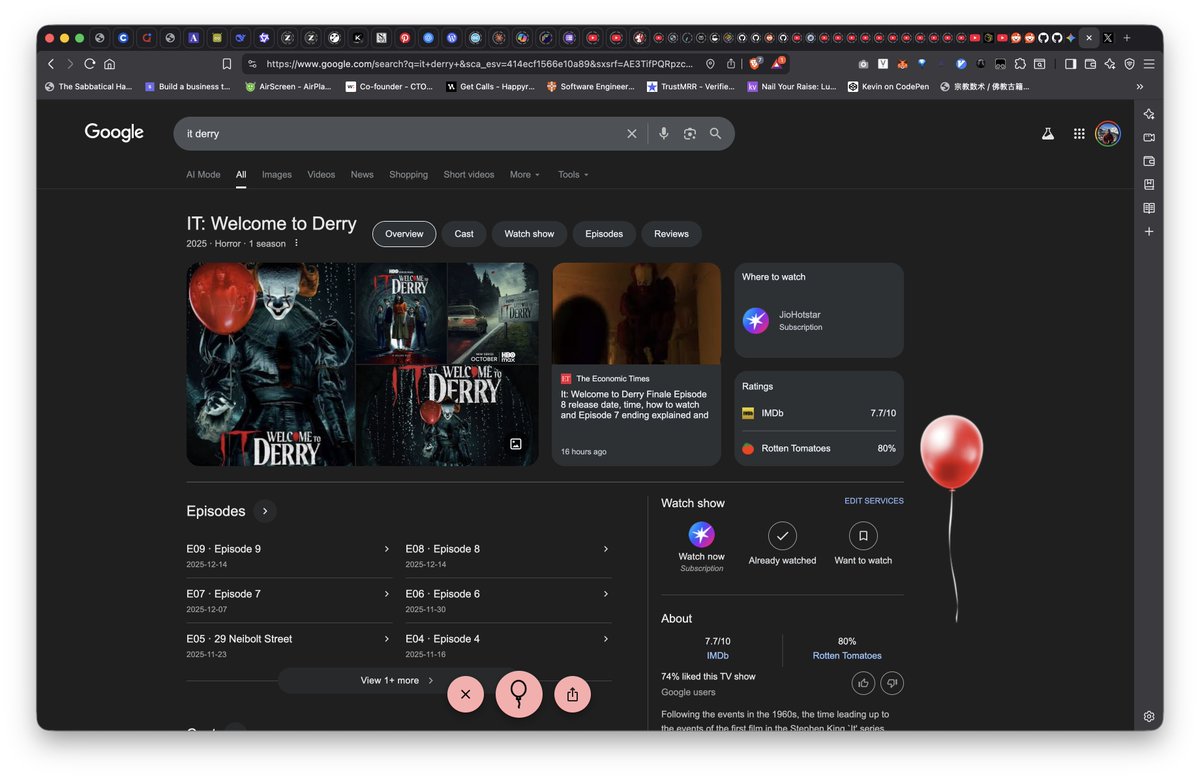The image size is (1200, 779).
Task: Add a sidebar item with plus icon
Action: 1149,231
